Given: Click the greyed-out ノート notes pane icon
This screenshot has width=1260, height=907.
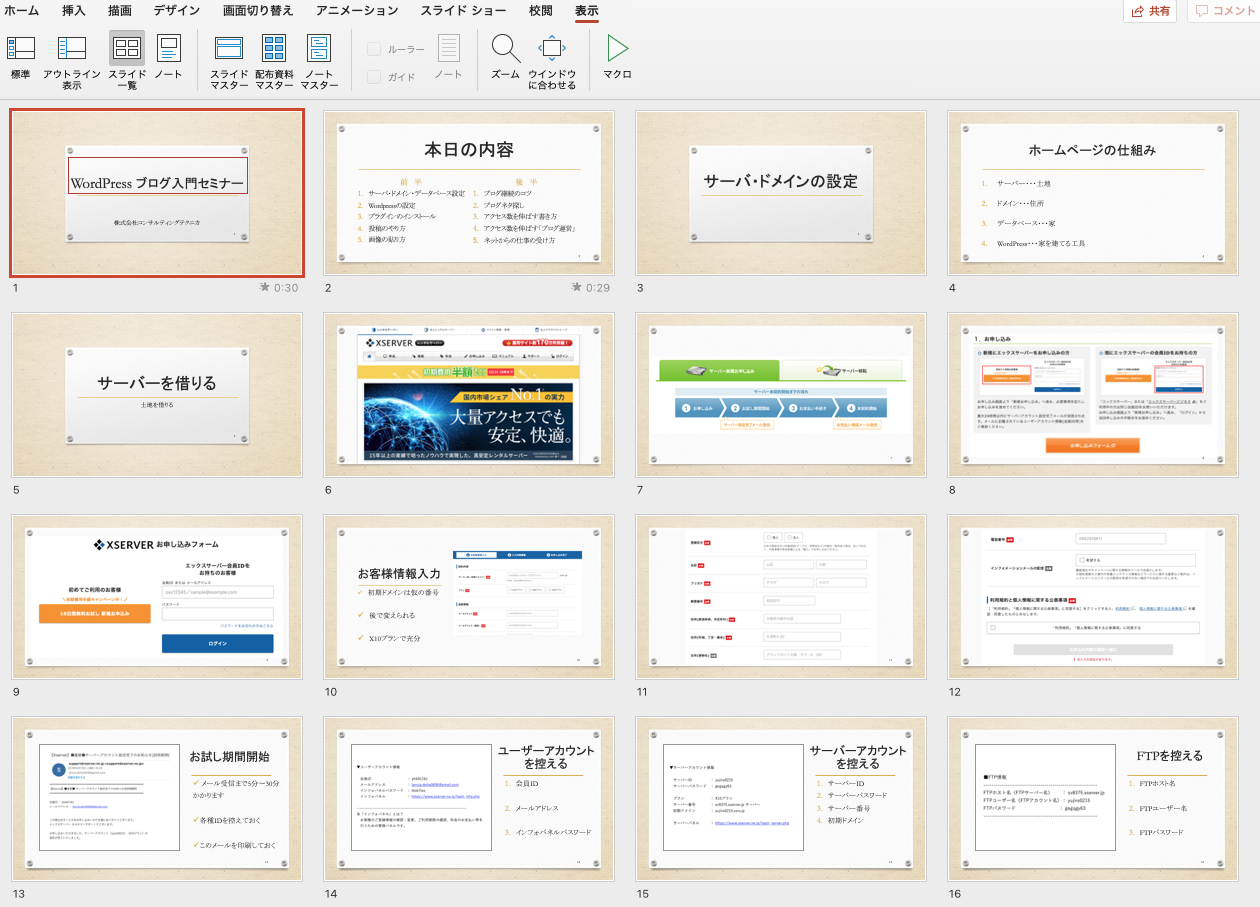Looking at the screenshot, I should pyautogui.click(x=448, y=58).
